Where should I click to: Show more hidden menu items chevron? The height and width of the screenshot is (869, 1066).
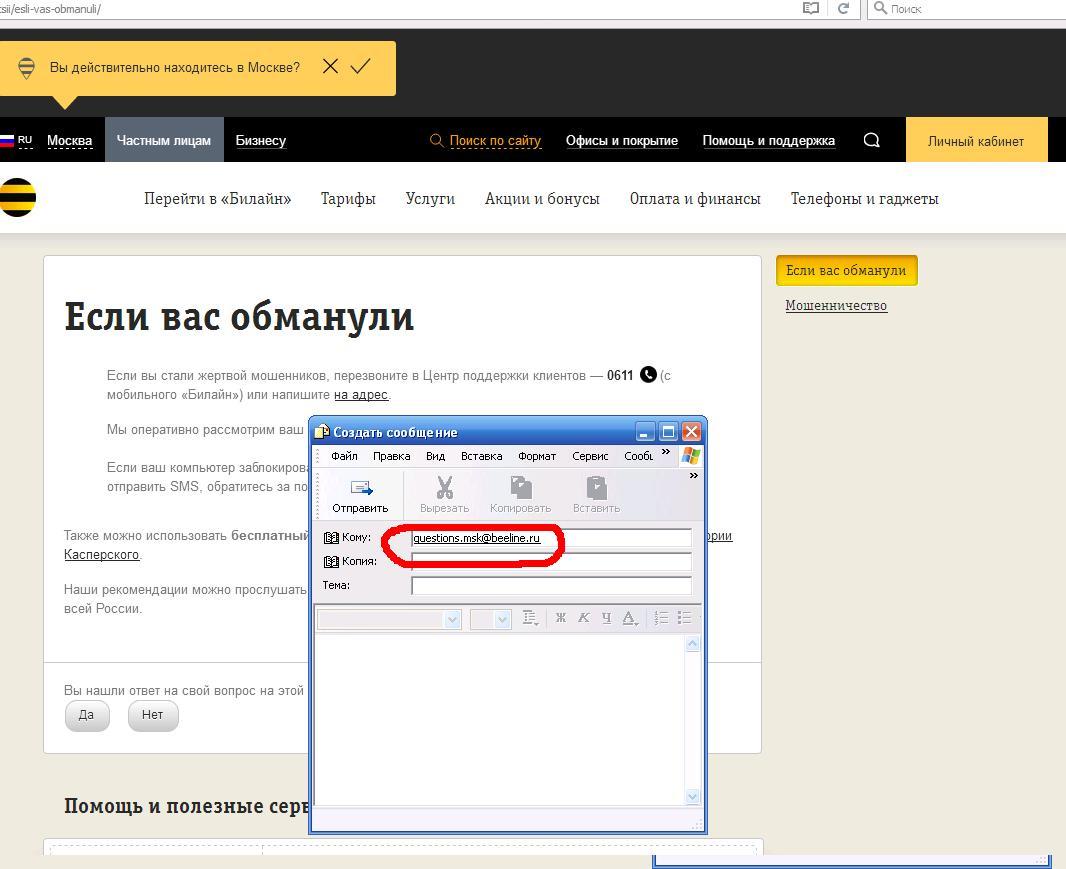click(x=666, y=453)
